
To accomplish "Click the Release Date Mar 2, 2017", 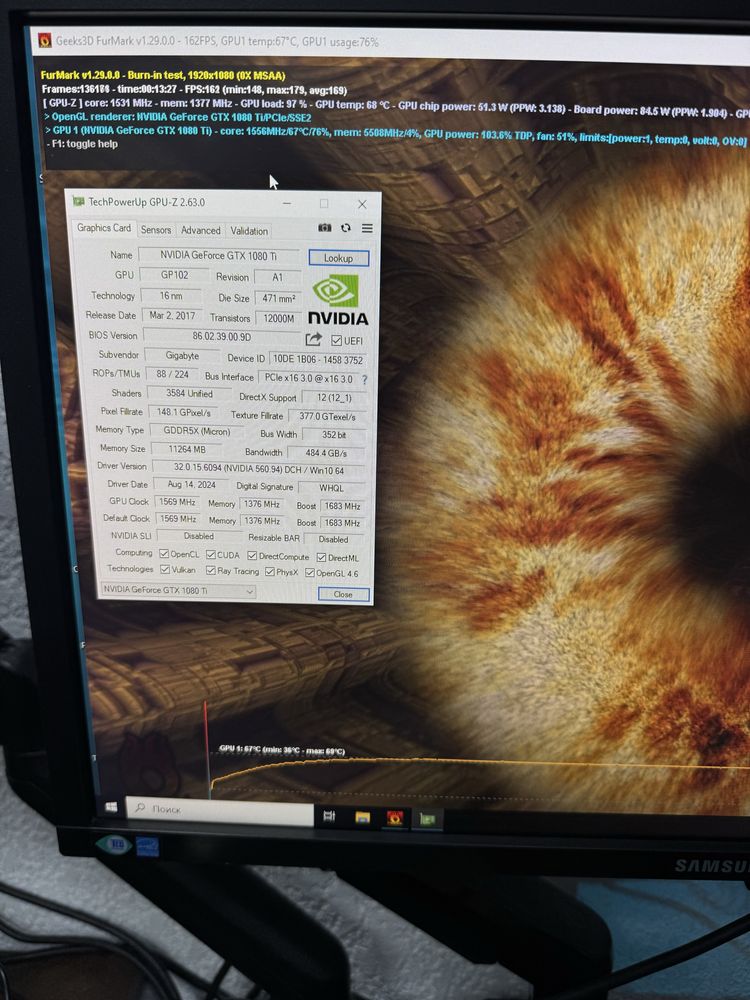I will (172, 315).
